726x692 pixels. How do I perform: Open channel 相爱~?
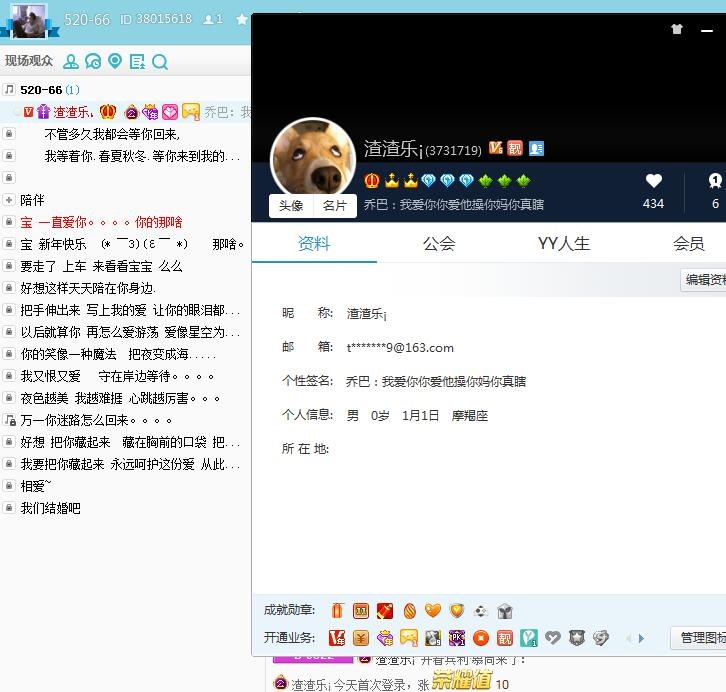pyautogui.click(x=36, y=486)
